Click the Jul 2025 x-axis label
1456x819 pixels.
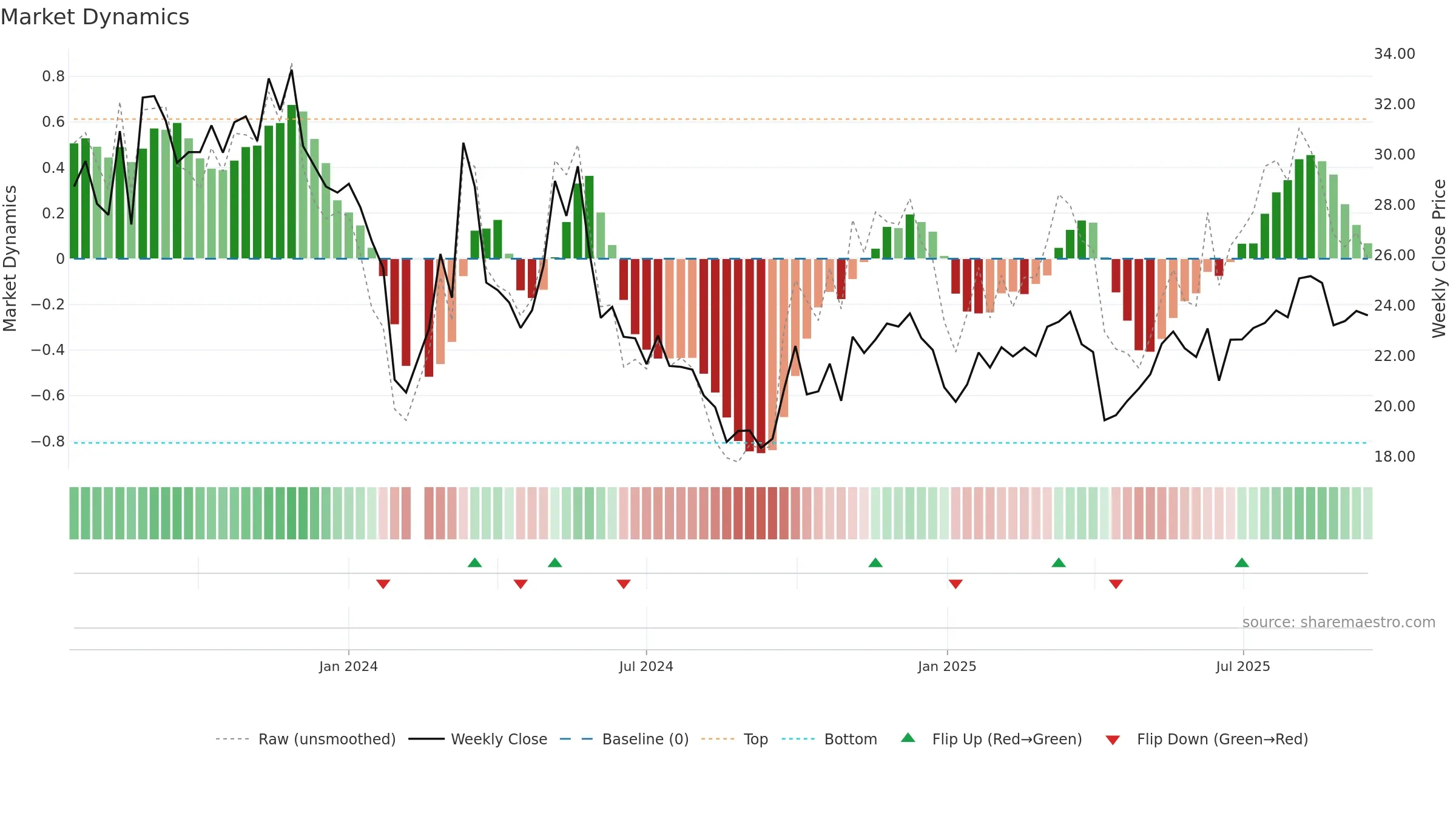click(x=1243, y=666)
